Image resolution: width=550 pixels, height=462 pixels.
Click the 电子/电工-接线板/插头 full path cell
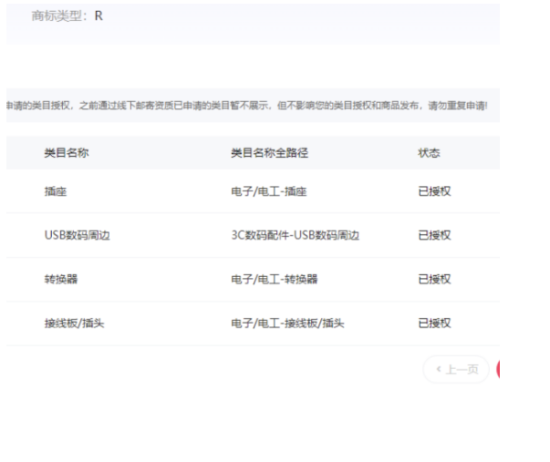click(x=288, y=323)
